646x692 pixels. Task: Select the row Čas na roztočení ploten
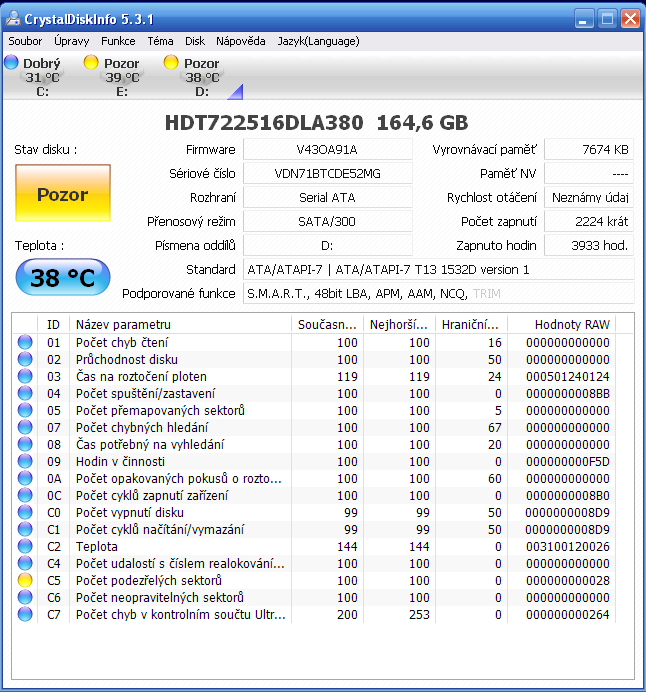point(314,376)
